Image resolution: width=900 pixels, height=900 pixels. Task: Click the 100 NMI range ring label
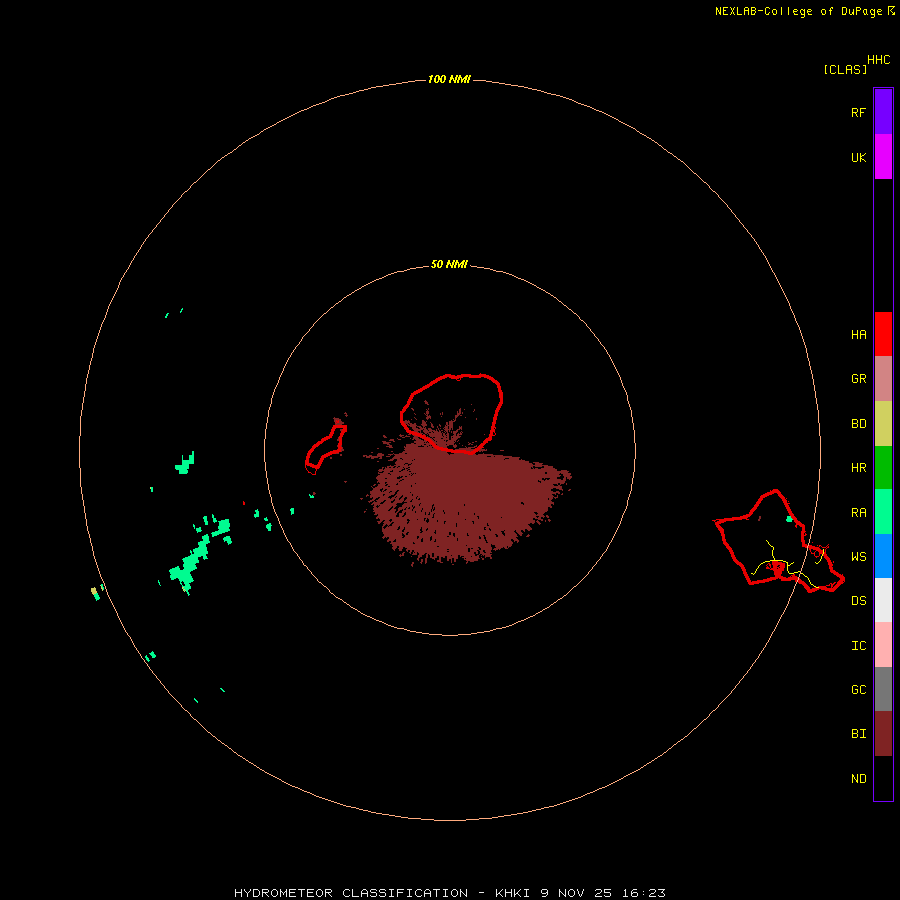pos(449,79)
